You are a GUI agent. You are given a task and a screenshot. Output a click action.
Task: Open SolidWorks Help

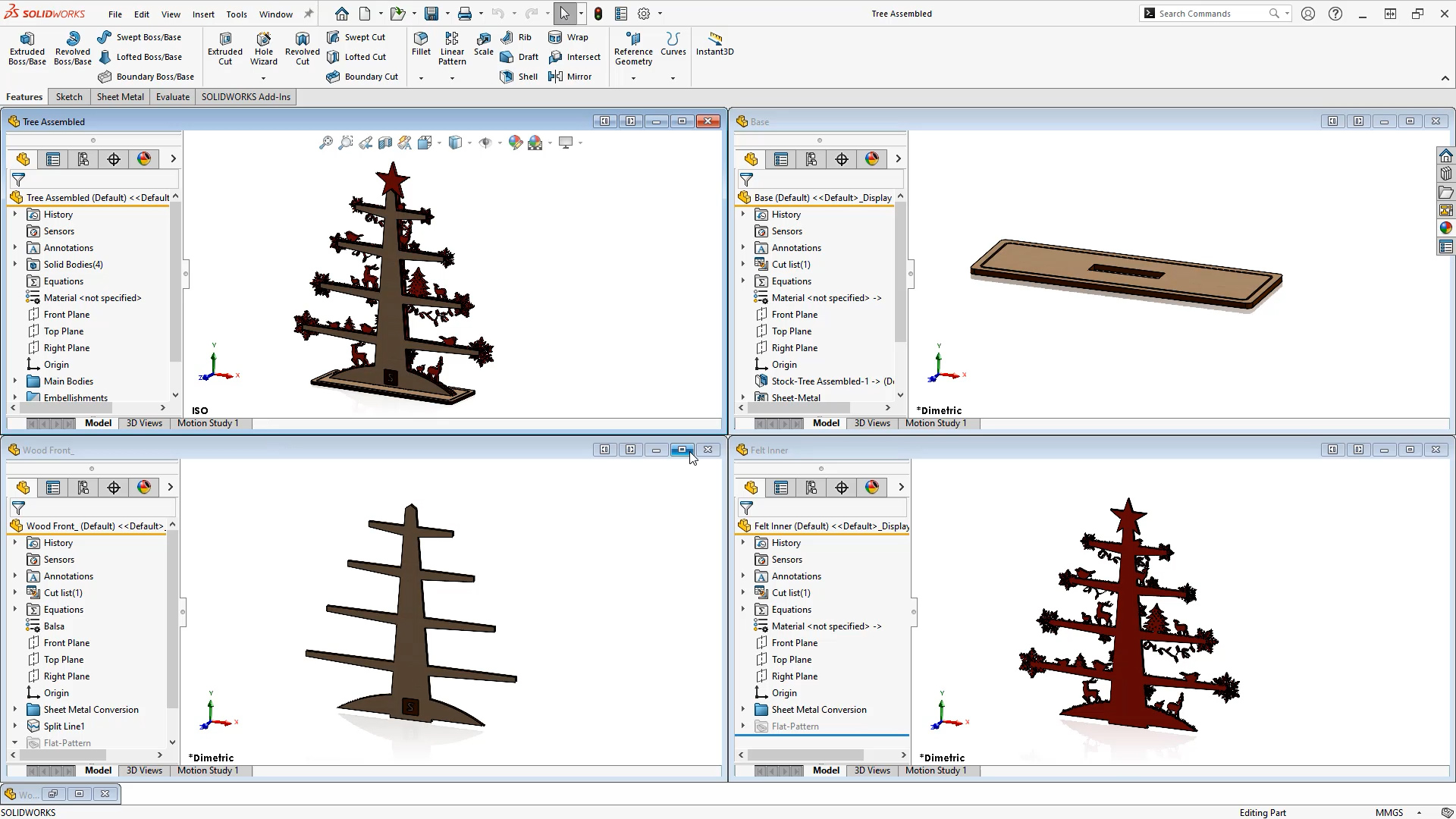point(1335,13)
